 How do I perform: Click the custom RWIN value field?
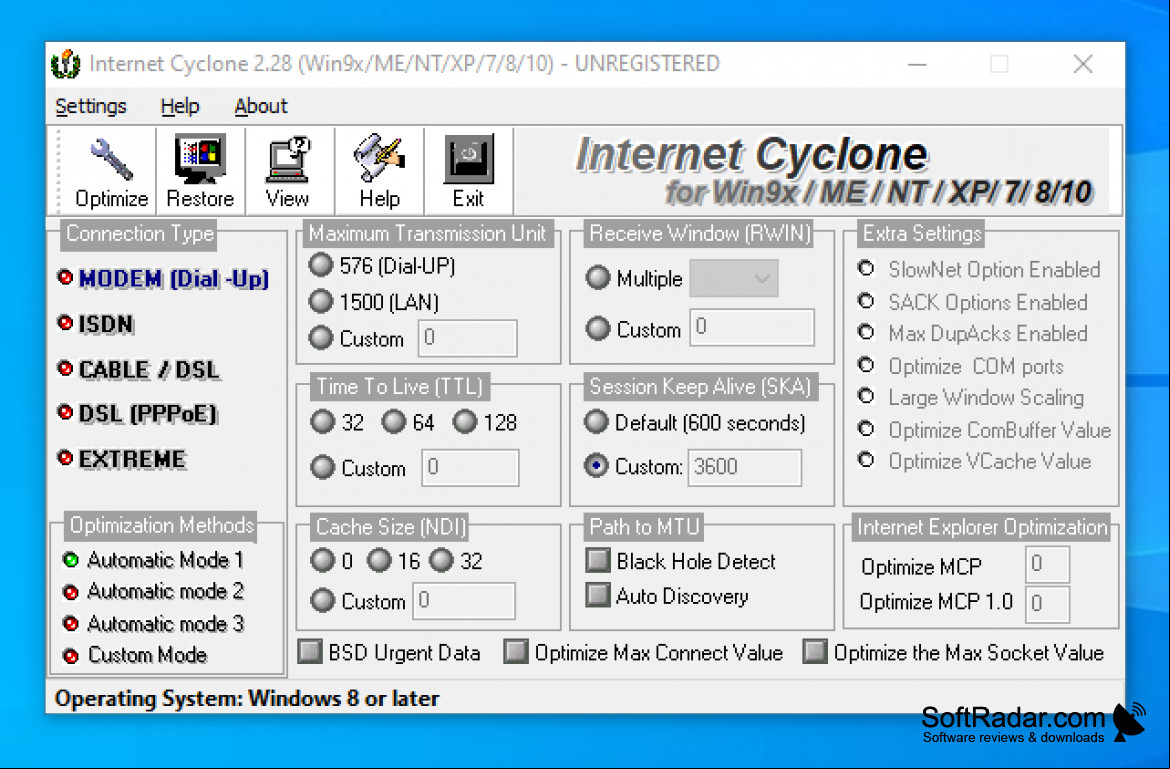point(751,327)
